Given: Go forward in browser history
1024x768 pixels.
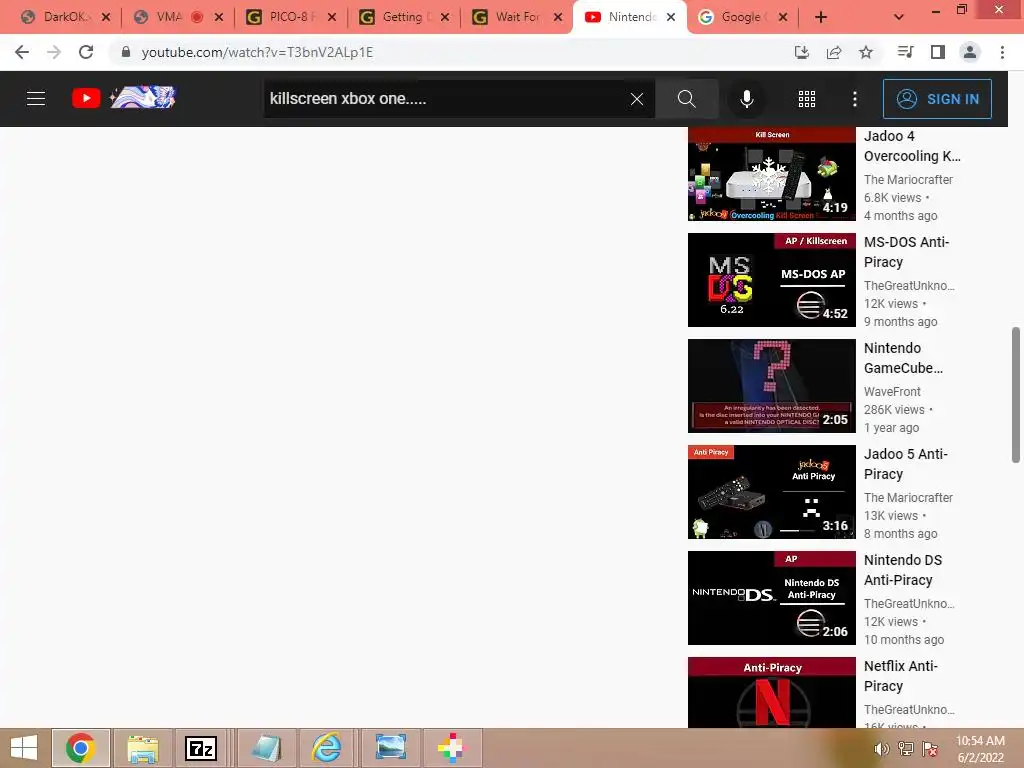Looking at the screenshot, I should click(54, 52).
